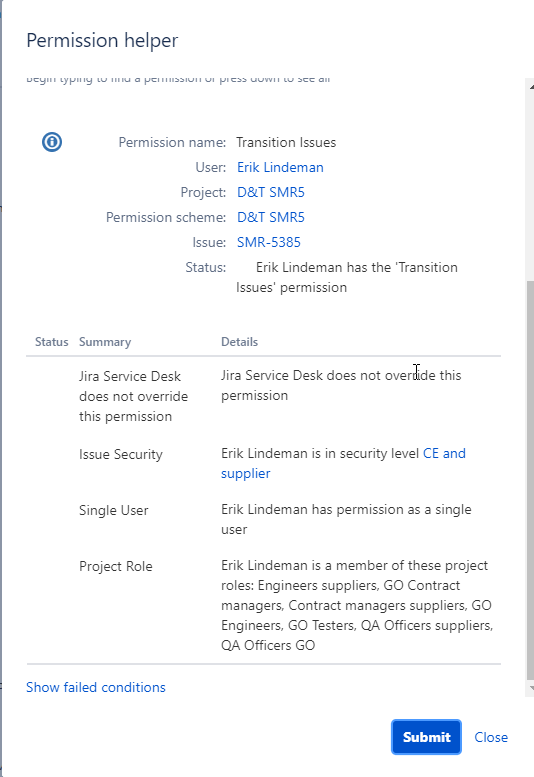Viewport: 534px width, 777px height.
Task: Click the dialog's vertical scrollbar thumb
Action: point(530,480)
